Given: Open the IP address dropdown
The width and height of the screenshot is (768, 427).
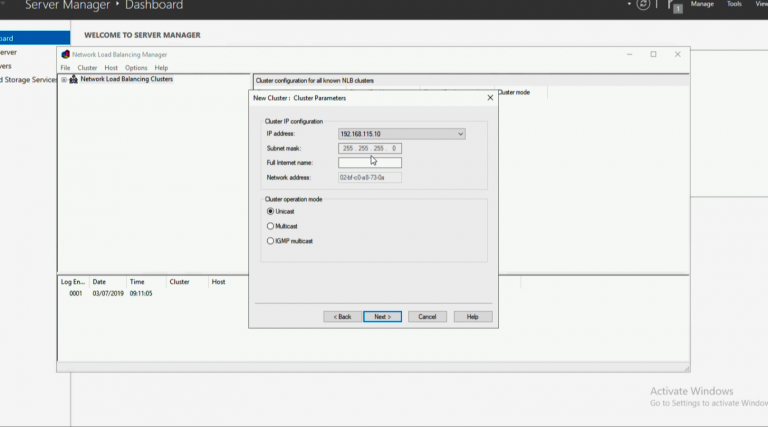Looking at the screenshot, I should [x=460, y=134].
